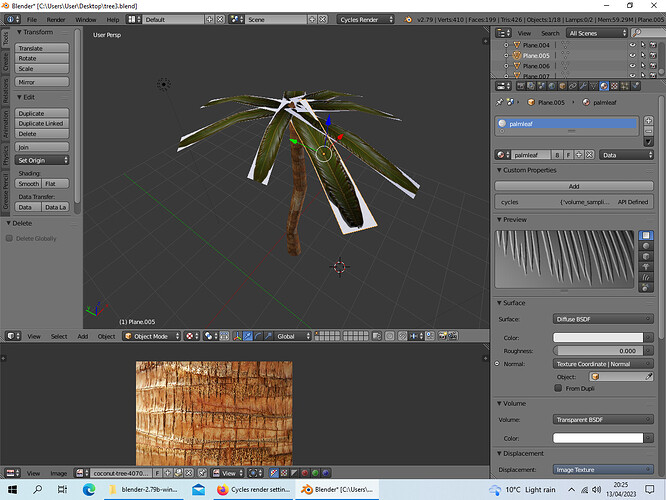Open the Render menu
Image resolution: width=666 pixels, height=500 pixels.
[56, 20]
